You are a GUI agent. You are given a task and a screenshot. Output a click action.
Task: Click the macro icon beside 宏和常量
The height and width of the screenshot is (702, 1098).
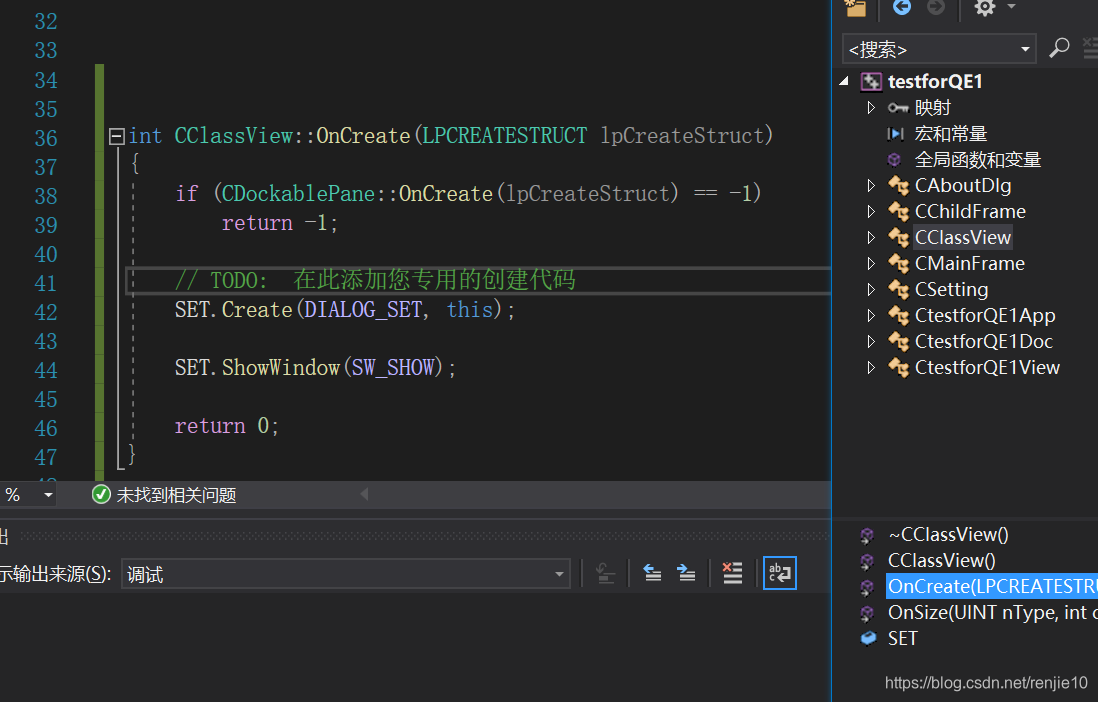[896, 134]
